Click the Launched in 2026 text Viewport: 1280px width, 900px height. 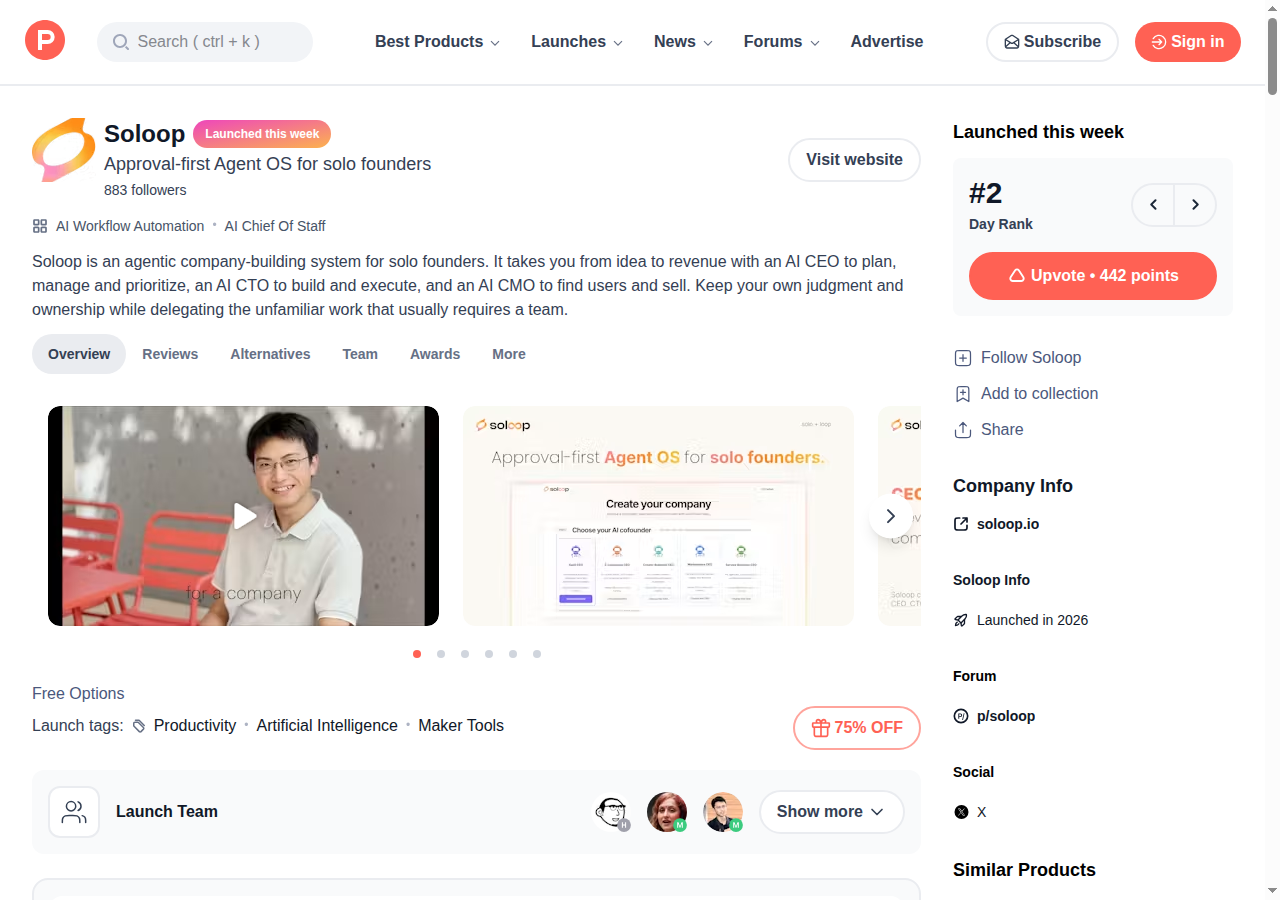point(1032,620)
